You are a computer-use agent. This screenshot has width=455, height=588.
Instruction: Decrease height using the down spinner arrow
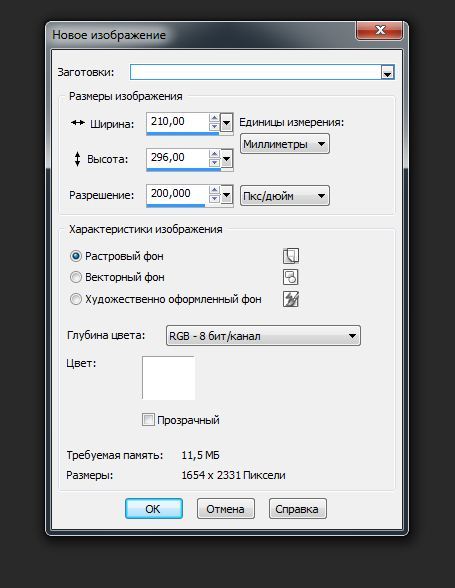click(215, 162)
